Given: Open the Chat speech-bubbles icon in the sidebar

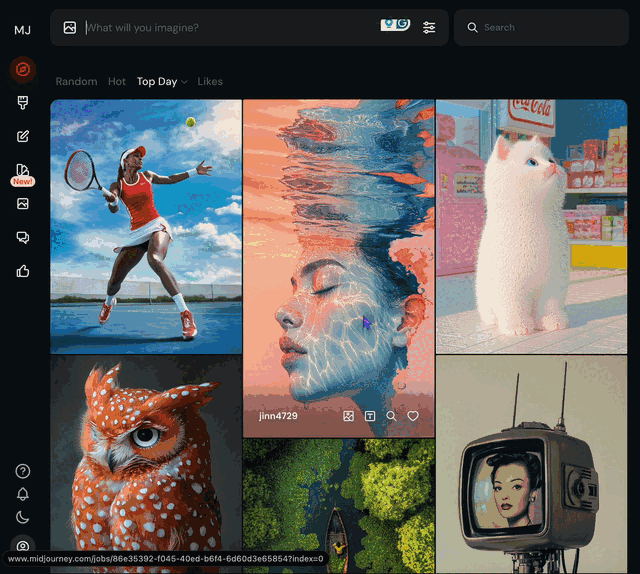Looking at the screenshot, I should (x=23, y=237).
